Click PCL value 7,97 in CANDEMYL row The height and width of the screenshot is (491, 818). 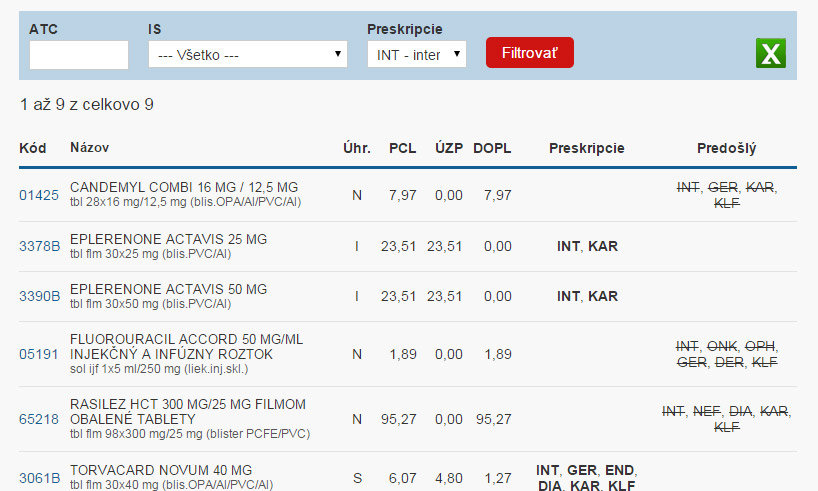(x=403, y=195)
